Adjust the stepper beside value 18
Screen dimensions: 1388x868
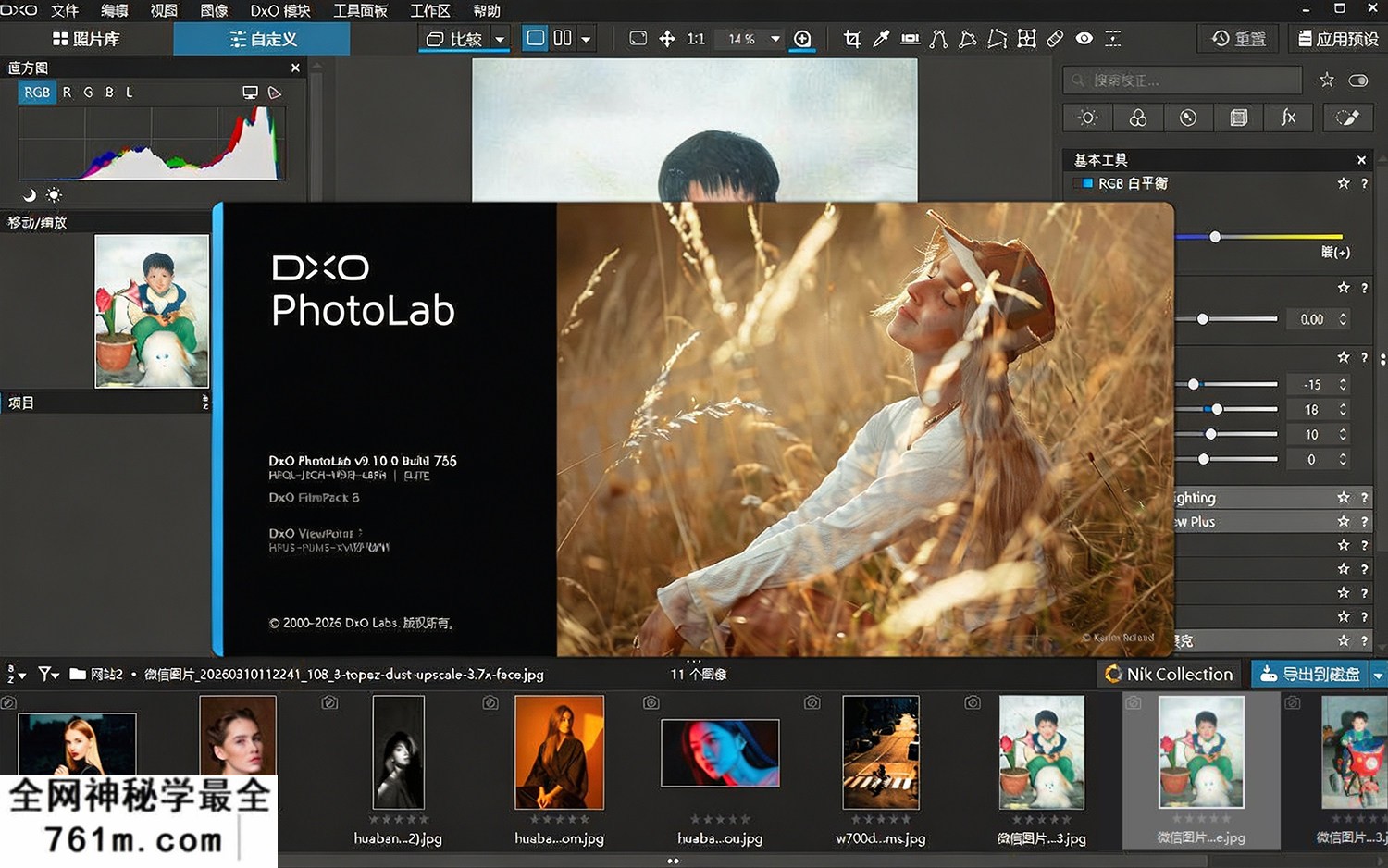(x=1343, y=409)
